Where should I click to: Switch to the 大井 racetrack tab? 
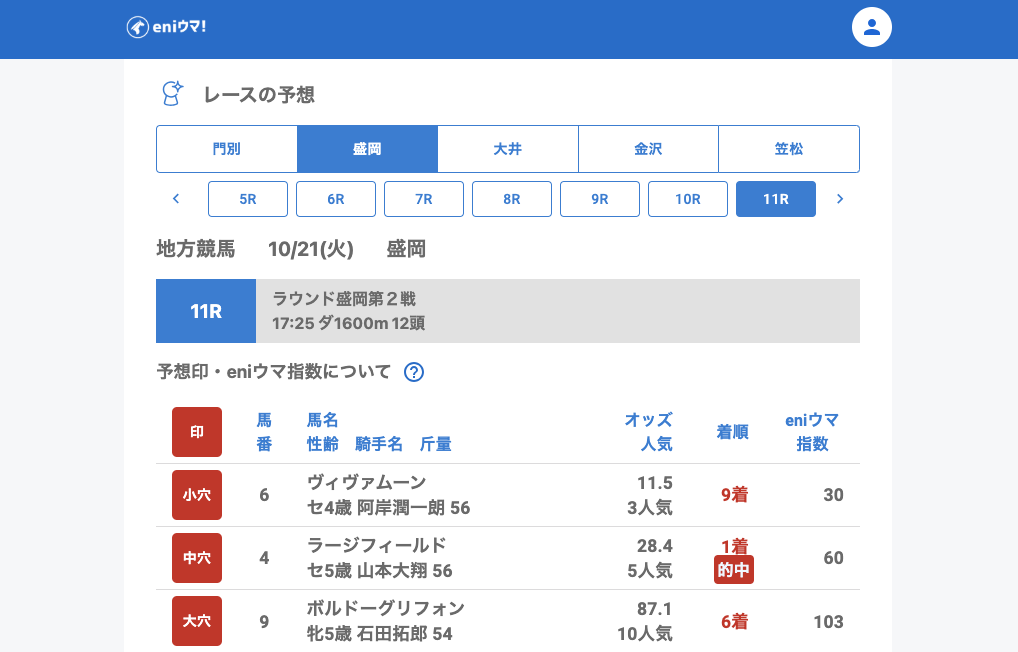pyautogui.click(x=508, y=149)
